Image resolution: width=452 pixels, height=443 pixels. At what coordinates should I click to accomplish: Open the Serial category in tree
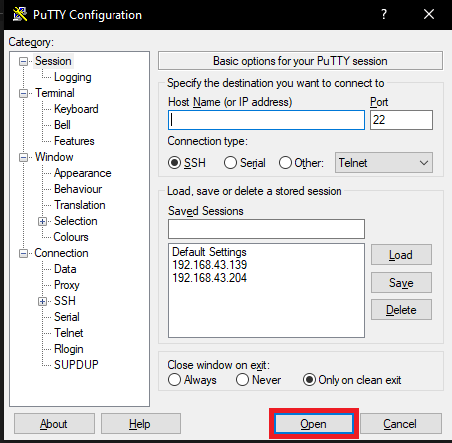pos(67,317)
